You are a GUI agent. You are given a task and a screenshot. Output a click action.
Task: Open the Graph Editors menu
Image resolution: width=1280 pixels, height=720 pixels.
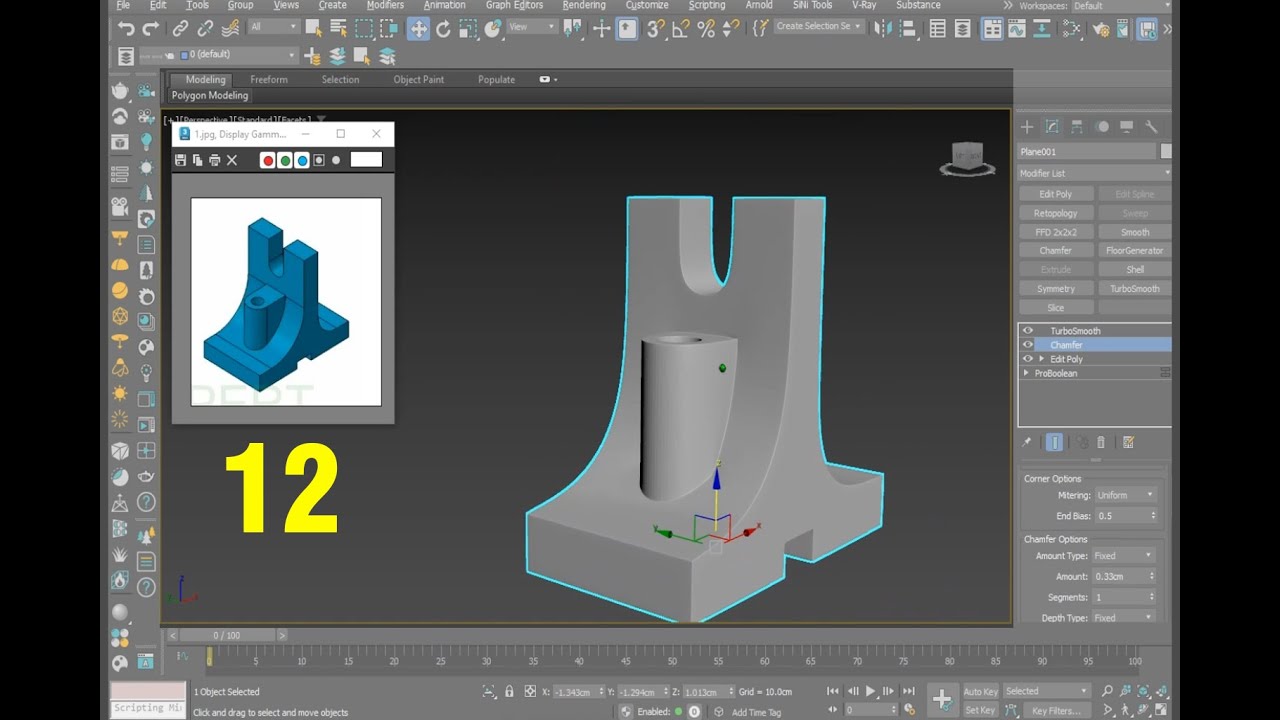(x=514, y=5)
